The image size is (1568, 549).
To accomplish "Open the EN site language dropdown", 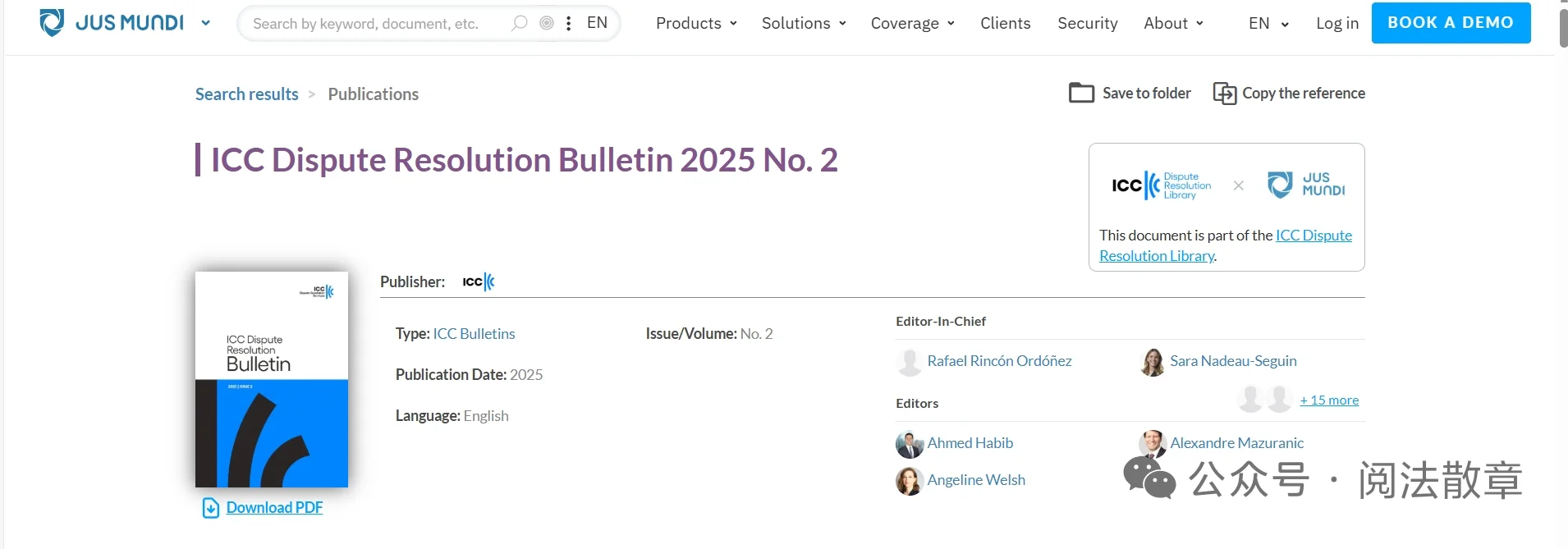I will [1268, 24].
